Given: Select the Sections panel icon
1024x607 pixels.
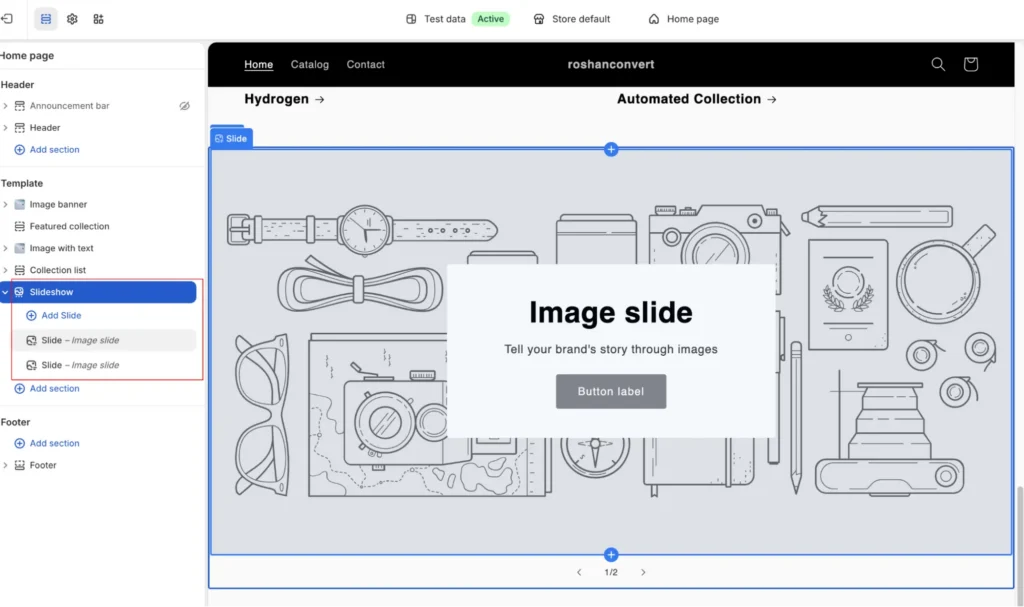Looking at the screenshot, I should (46, 19).
